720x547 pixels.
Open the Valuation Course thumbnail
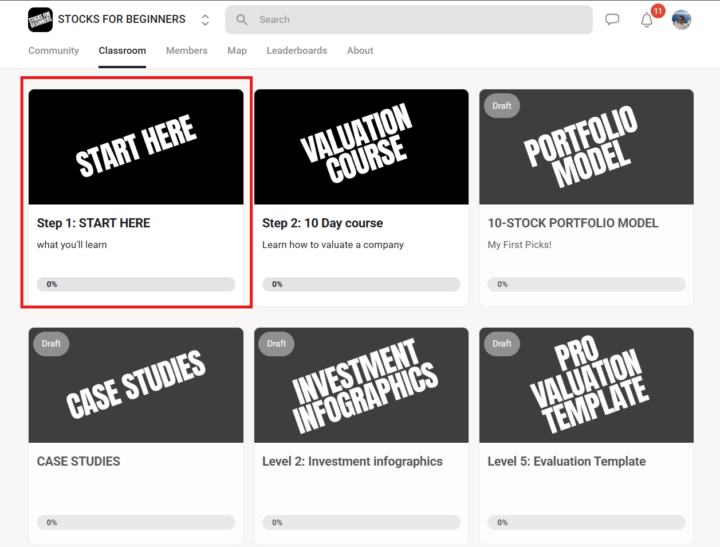[x=361, y=146]
